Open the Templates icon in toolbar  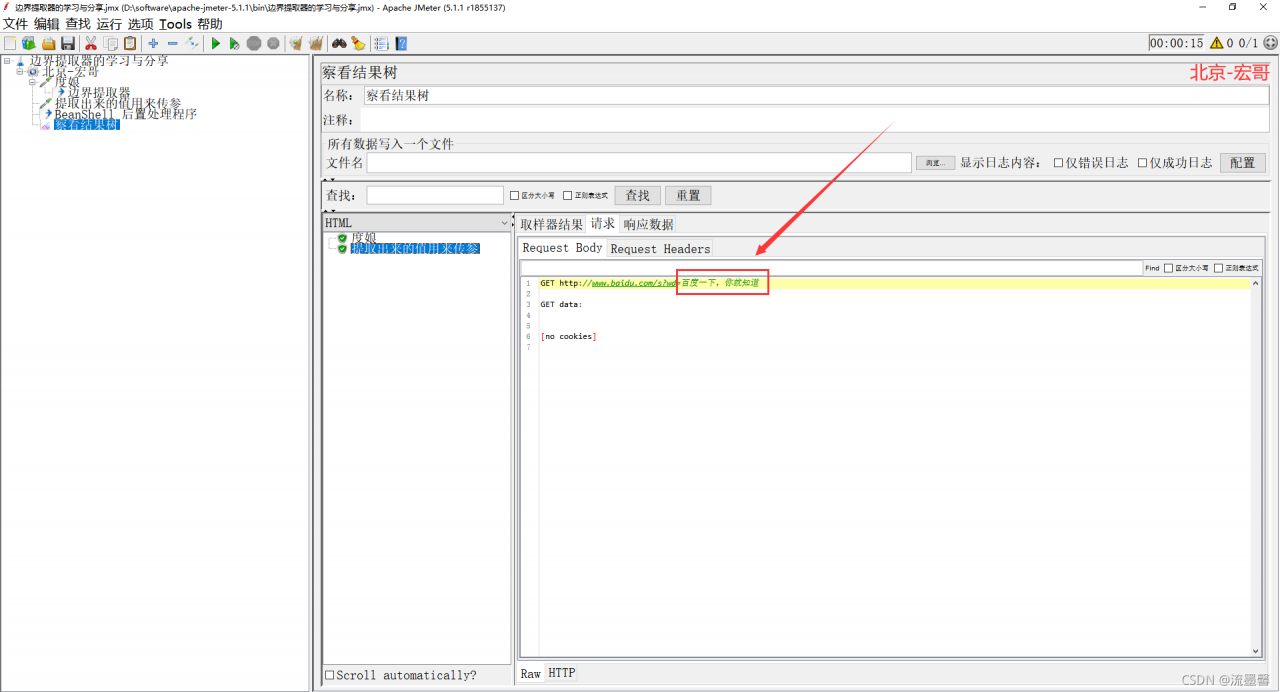29,43
